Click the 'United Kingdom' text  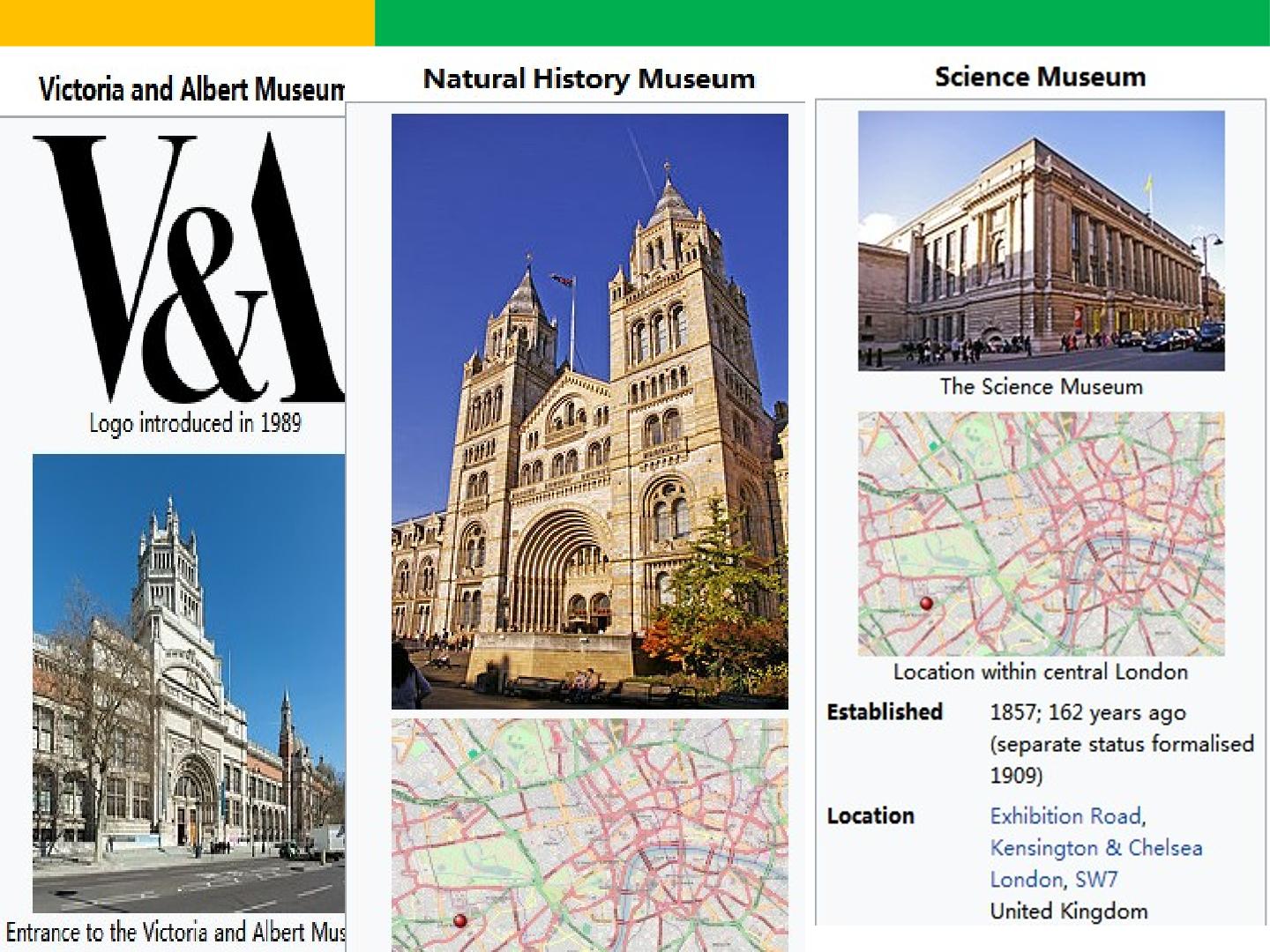tap(1069, 911)
